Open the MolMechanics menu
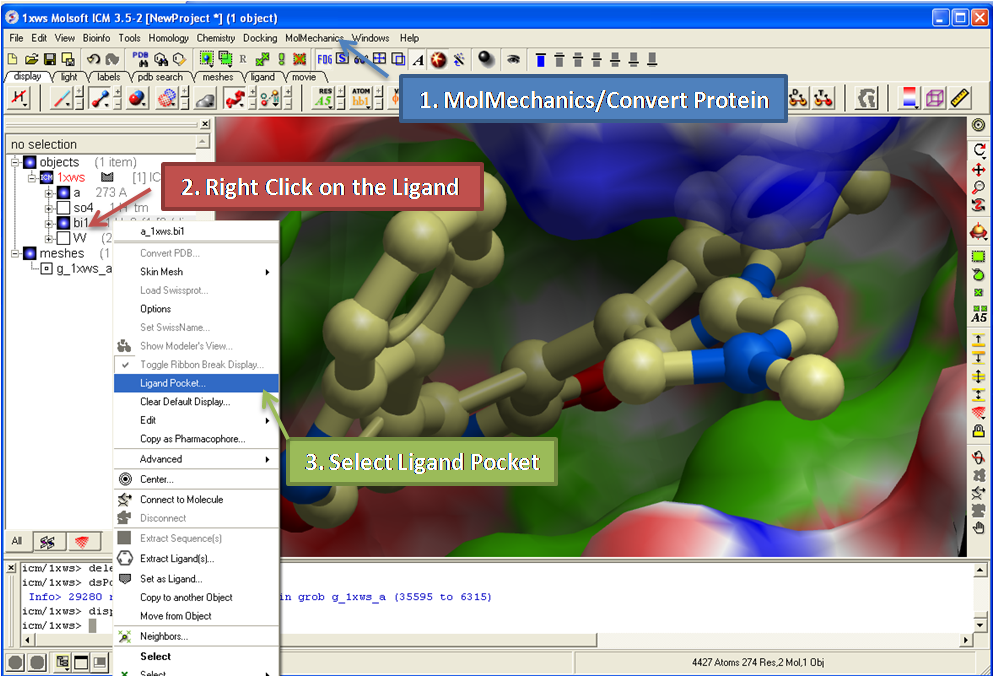 [x=314, y=38]
